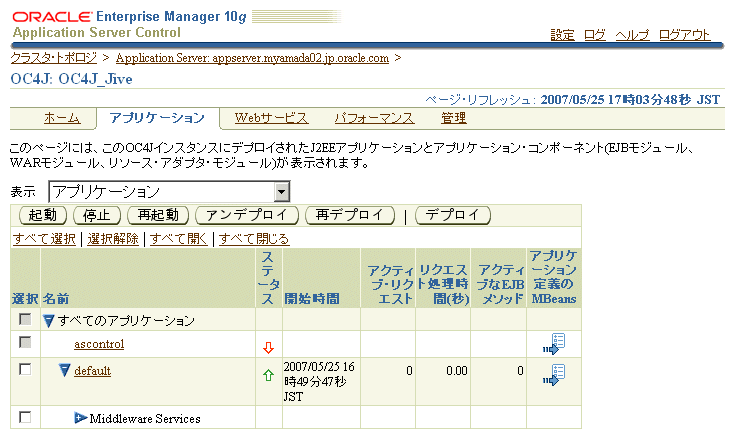Switch to the ホーム tab
735x436 pixels.
[62, 118]
